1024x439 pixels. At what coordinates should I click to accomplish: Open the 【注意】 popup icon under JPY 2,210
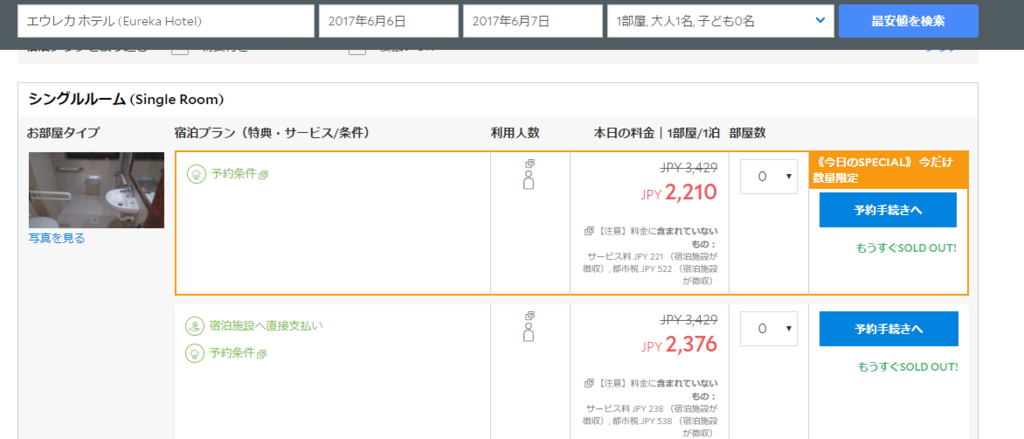tap(588, 231)
